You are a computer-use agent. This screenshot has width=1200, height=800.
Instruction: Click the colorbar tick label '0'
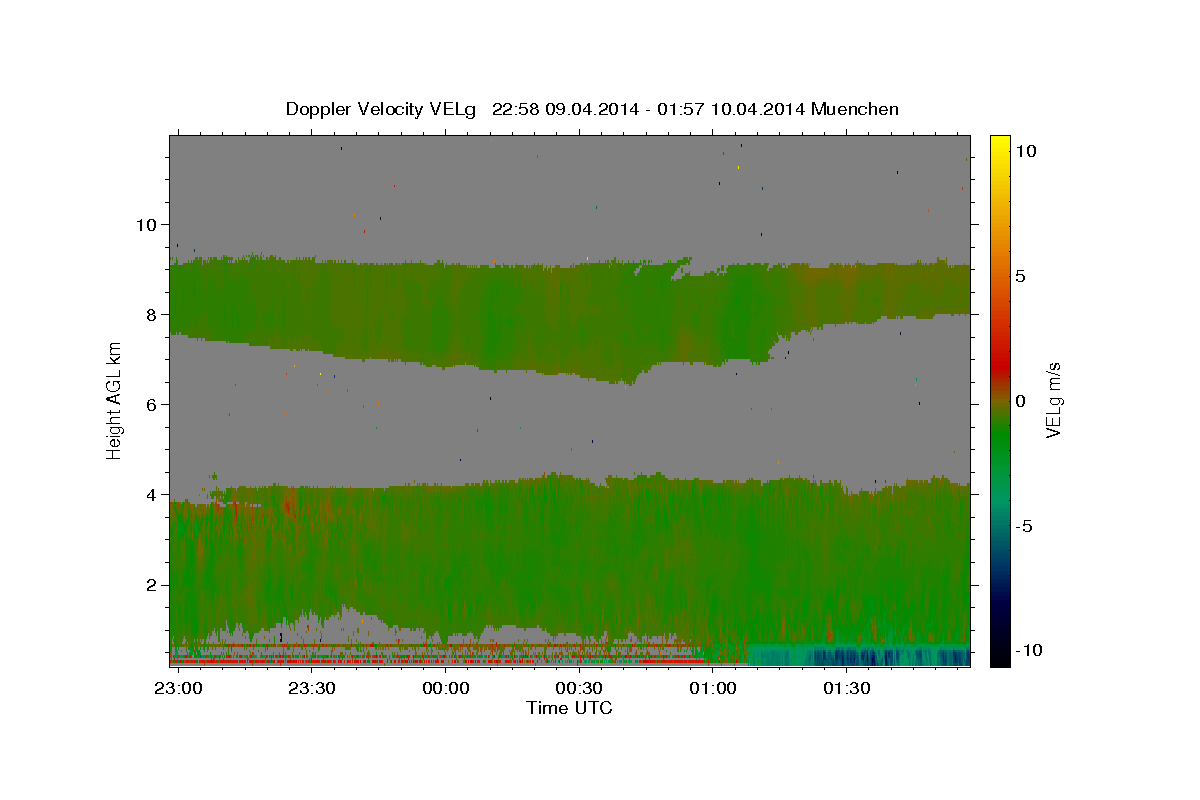(x=1021, y=401)
